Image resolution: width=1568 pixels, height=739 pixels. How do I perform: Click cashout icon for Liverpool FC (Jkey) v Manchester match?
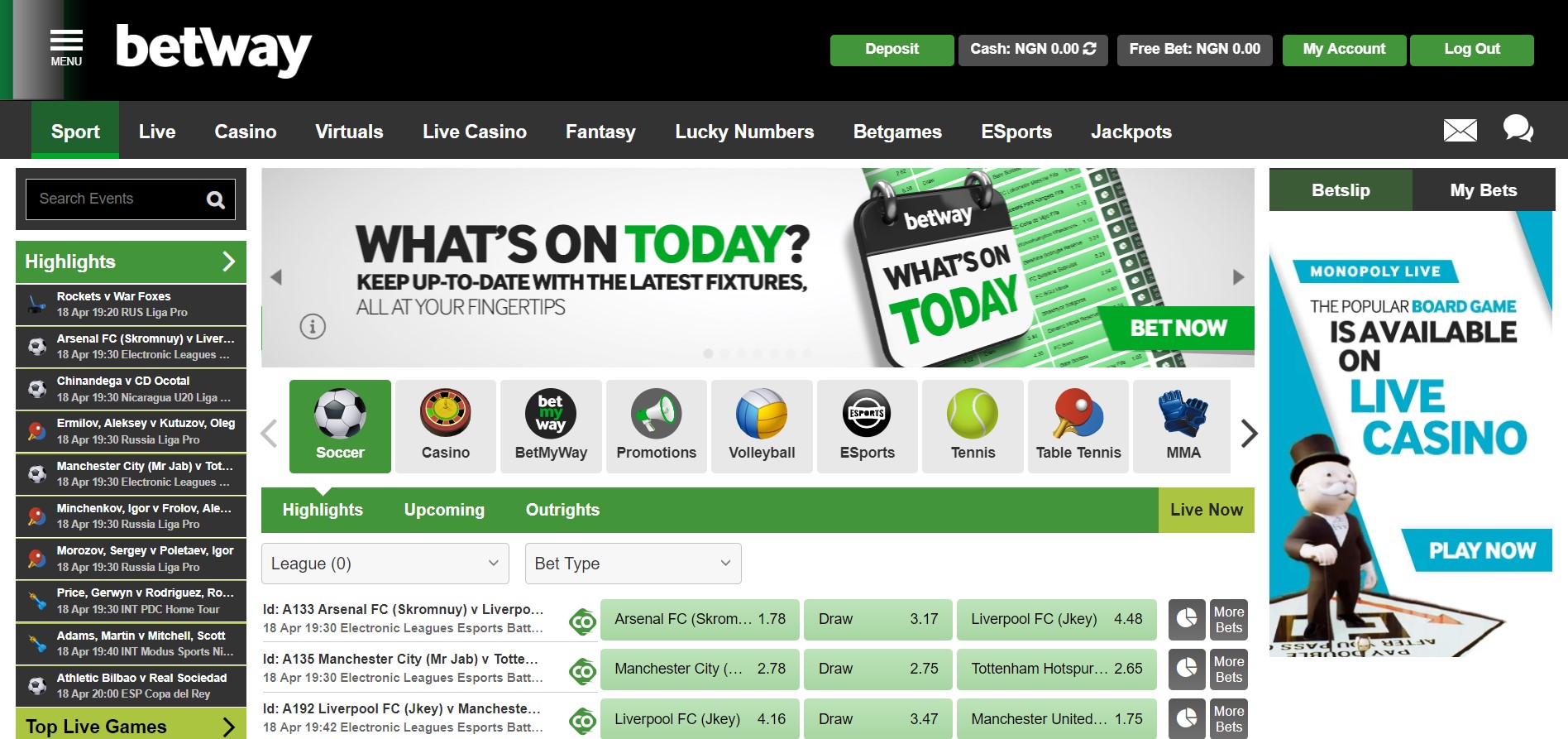coord(583,721)
